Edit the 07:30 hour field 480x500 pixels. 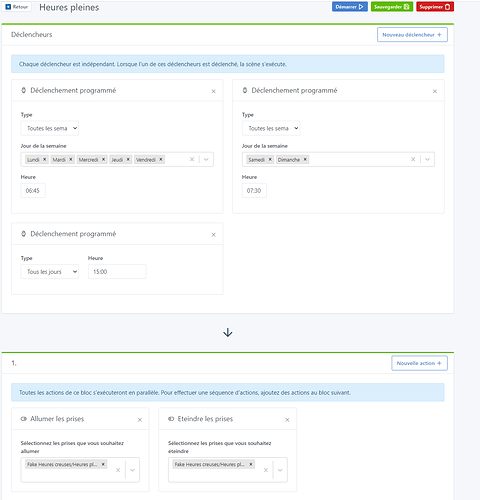coord(254,191)
